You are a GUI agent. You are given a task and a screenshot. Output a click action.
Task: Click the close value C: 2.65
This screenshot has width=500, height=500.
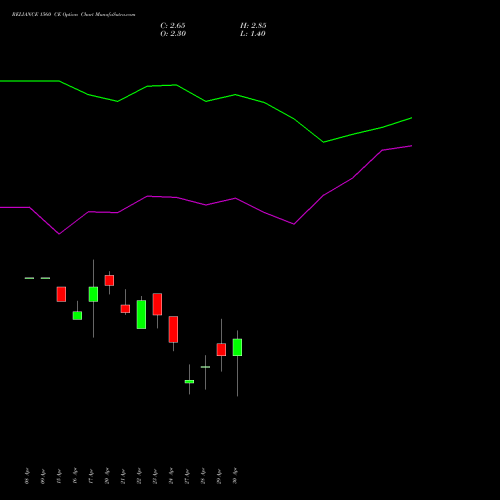tap(173, 25)
